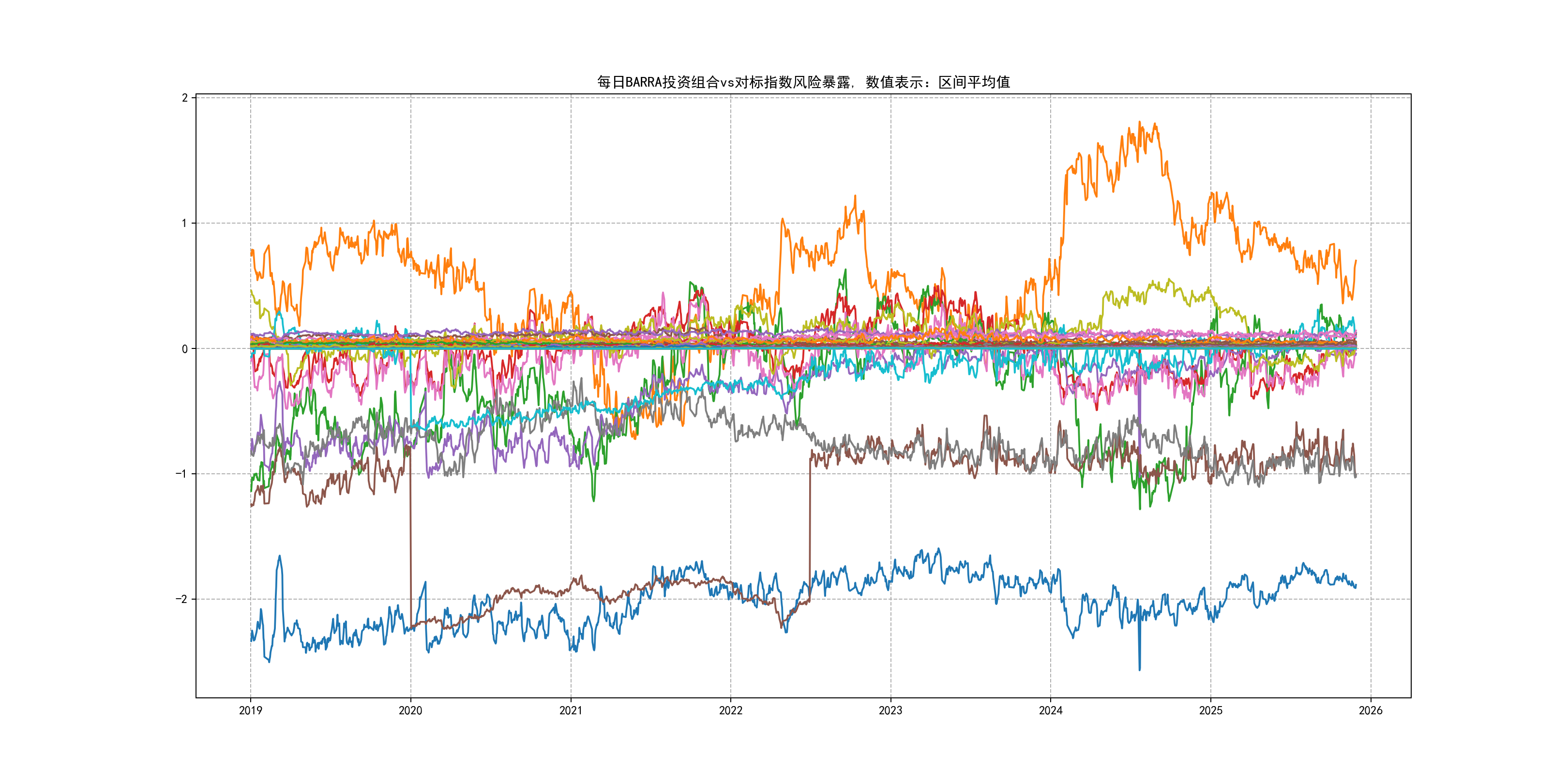1568x784 pixels.
Task: Click the chart title text
Action: pyautogui.click(x=803, y=82)
